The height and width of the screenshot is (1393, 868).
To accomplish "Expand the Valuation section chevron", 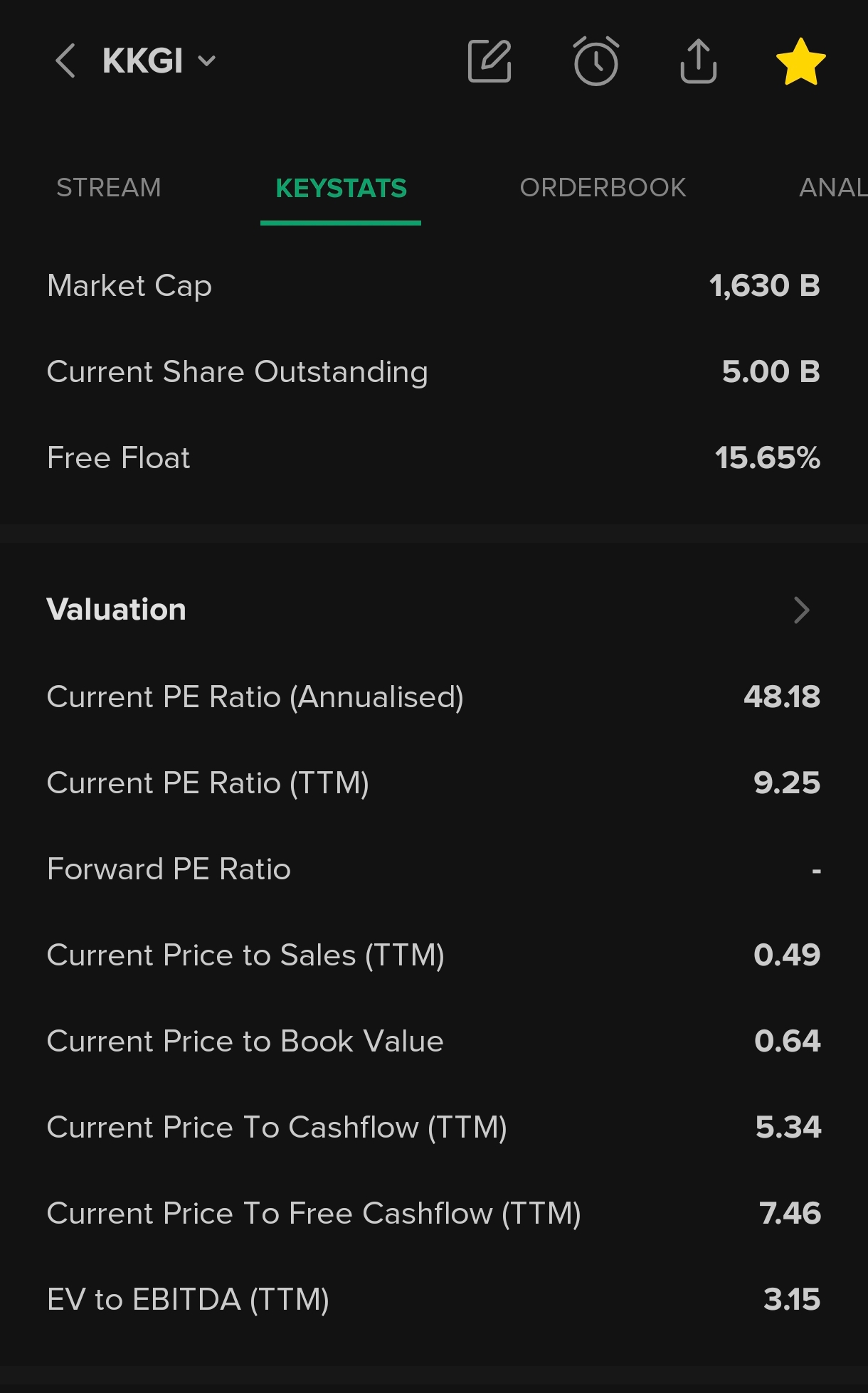I will tap(801, 610).
